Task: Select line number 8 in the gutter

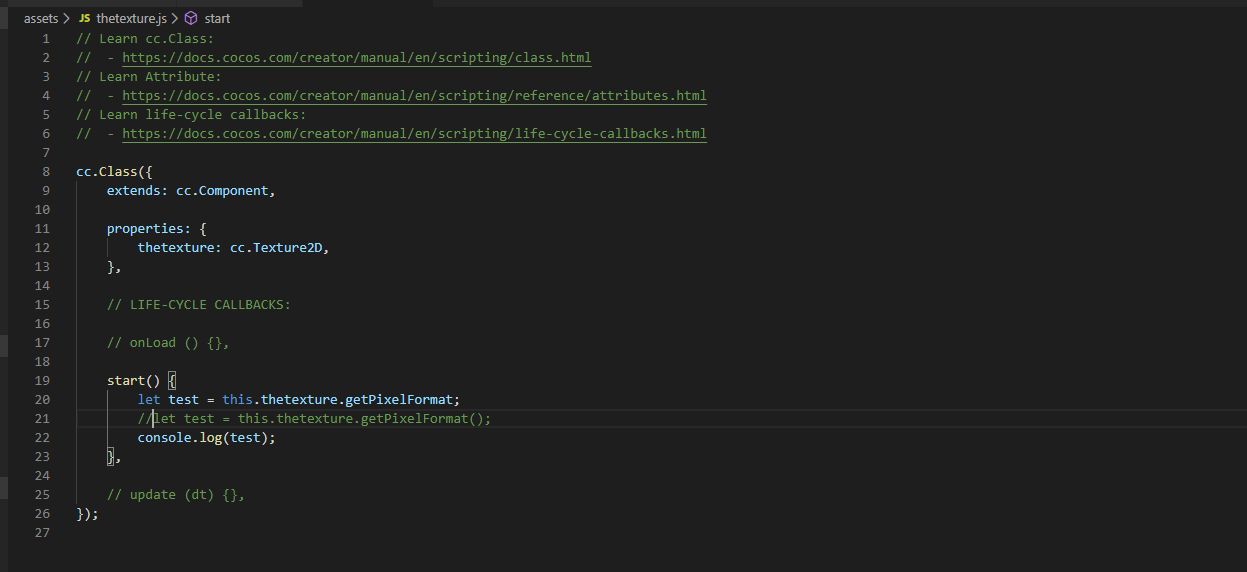Action: point(45,172)
